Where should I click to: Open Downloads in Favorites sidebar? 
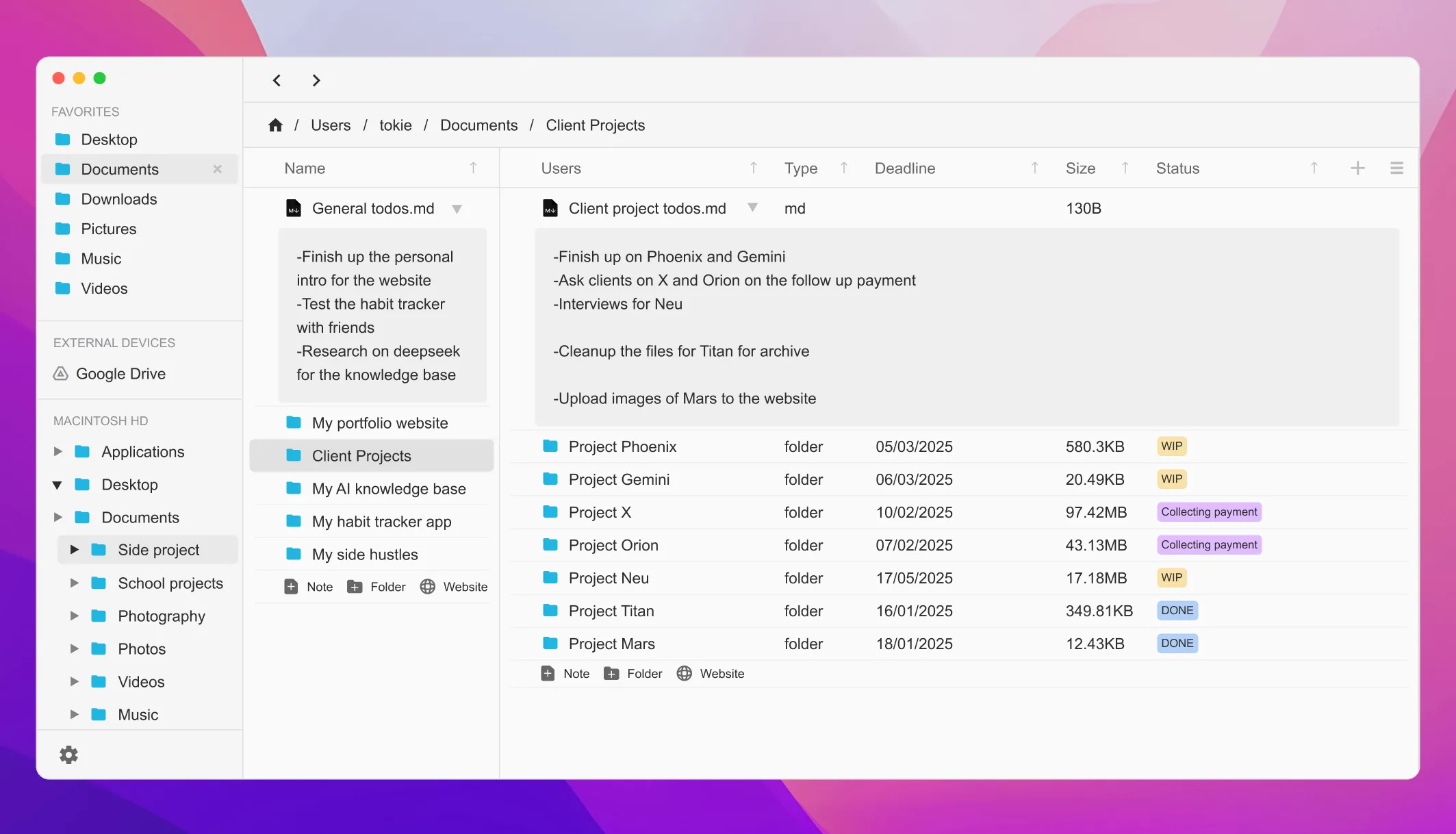118,199
